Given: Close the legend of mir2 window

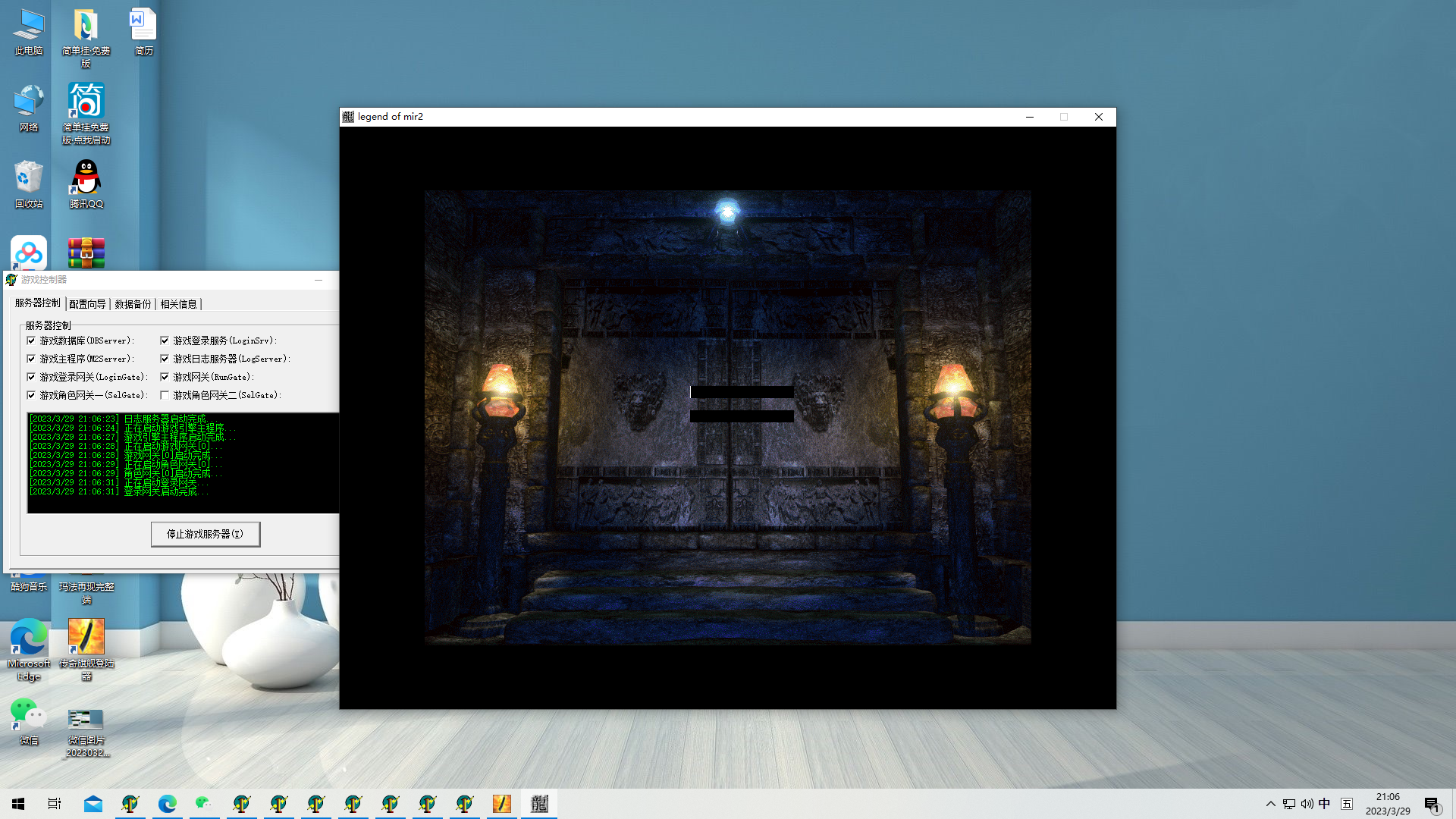Looking at the screenshot, I should (1099, 117).
